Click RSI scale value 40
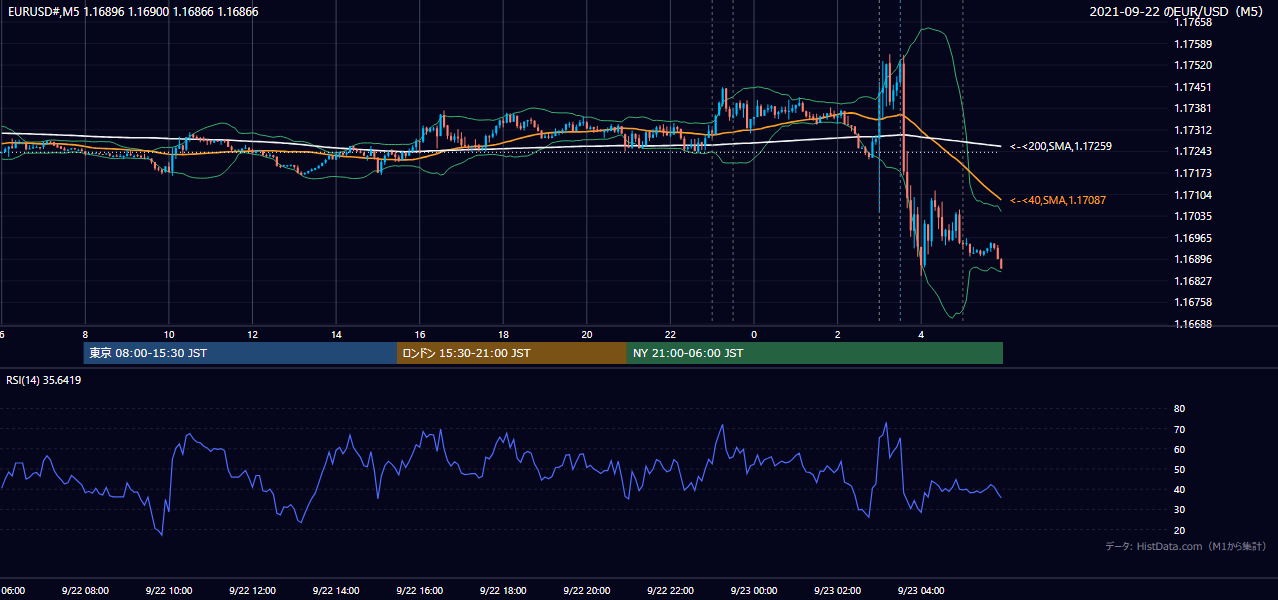The height and width of the screenshot is (600, 1278). (1179, 489)
